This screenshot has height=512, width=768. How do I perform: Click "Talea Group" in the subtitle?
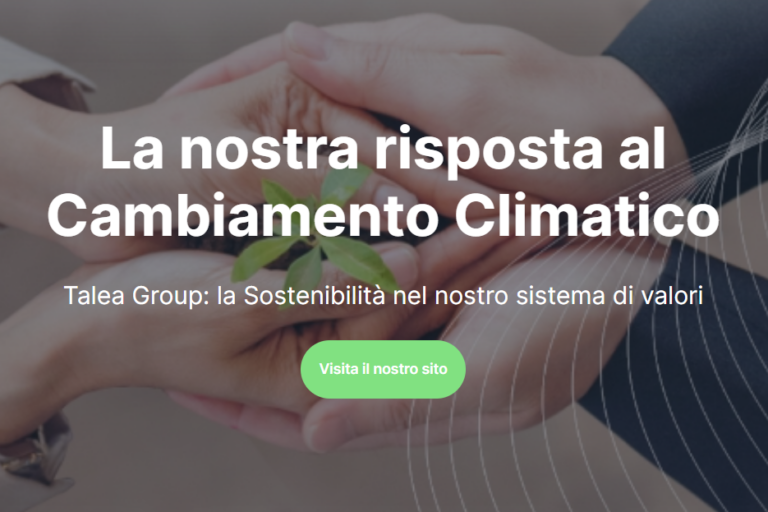coord(133,296)
